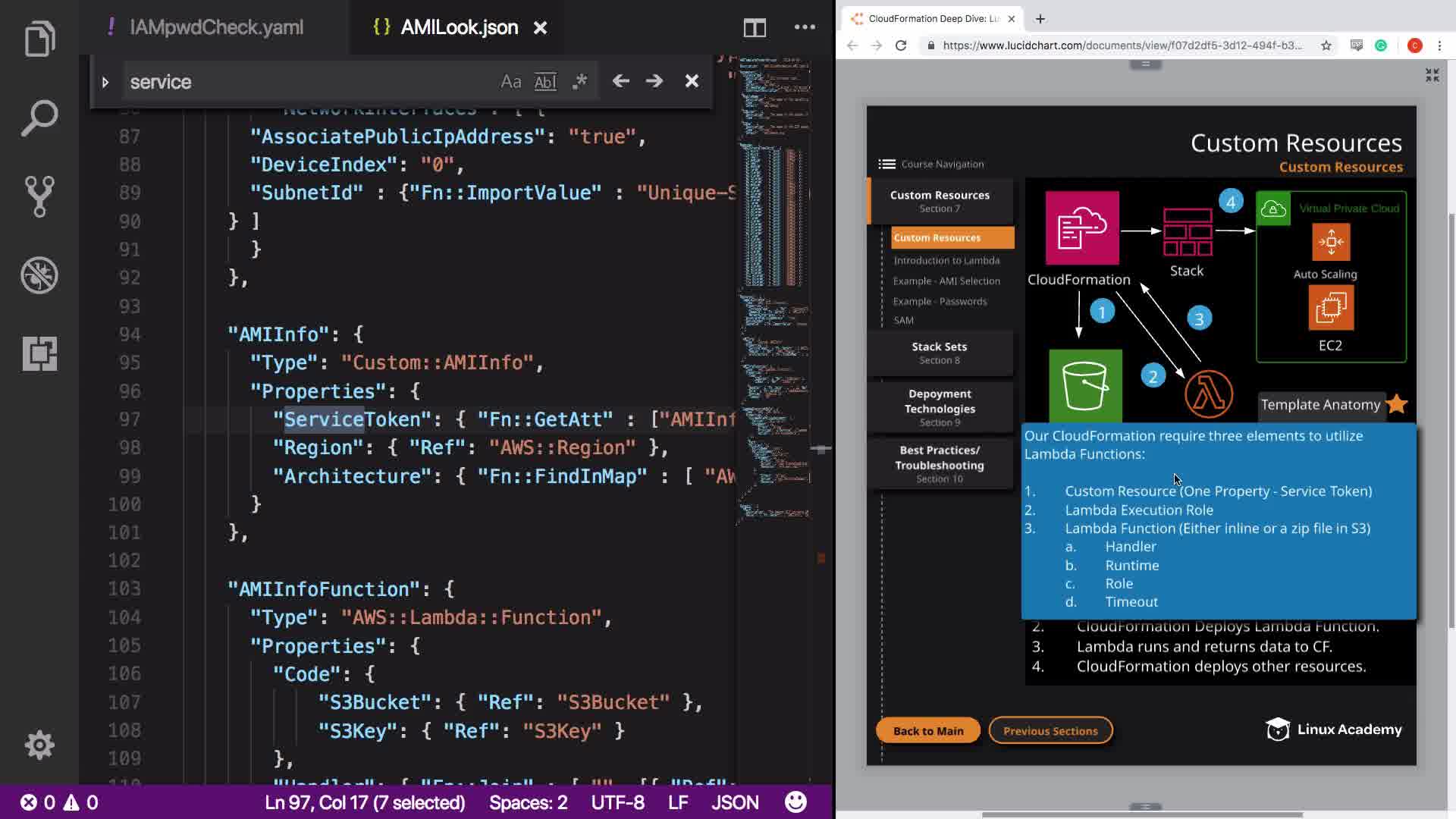Screen dimensions: 1456x819
Task: Click the find input field
Action: [x=303, y=82]
